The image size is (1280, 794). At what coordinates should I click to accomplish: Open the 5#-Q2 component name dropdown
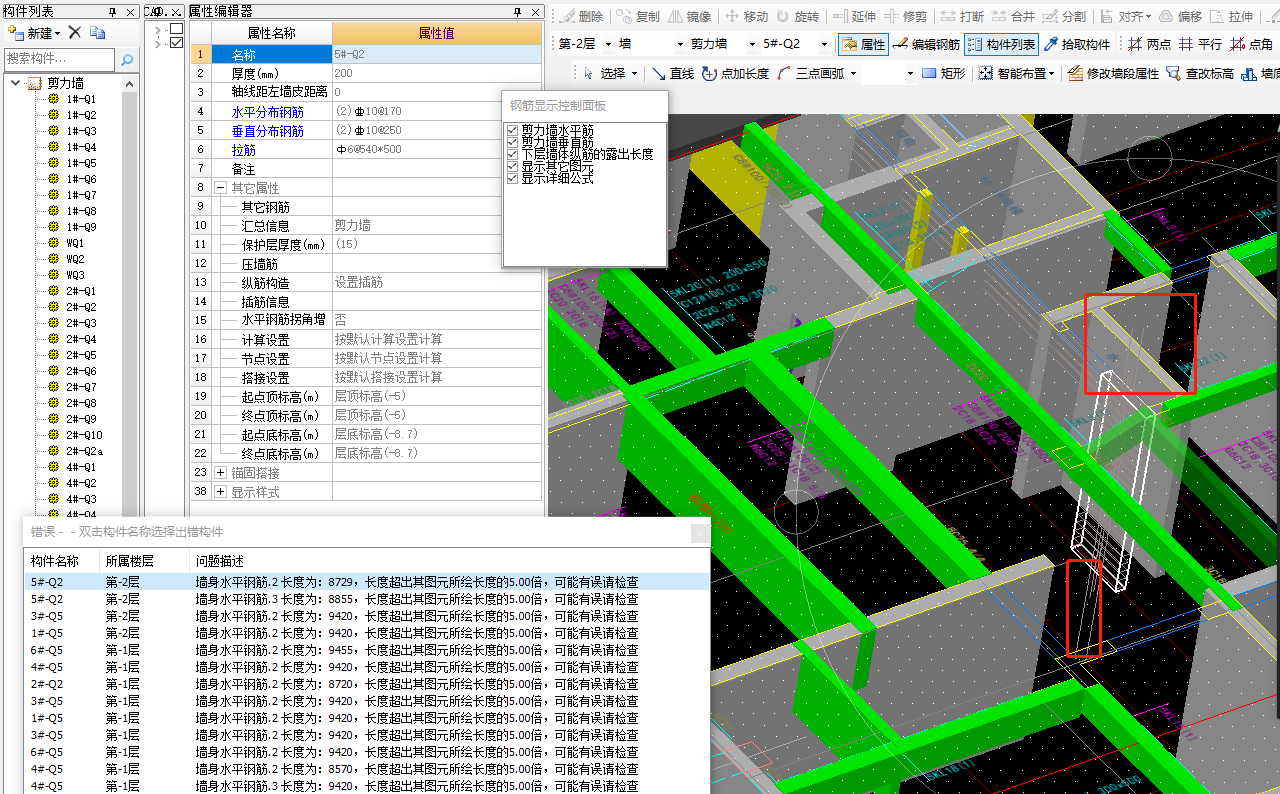[x=825, y=44]
